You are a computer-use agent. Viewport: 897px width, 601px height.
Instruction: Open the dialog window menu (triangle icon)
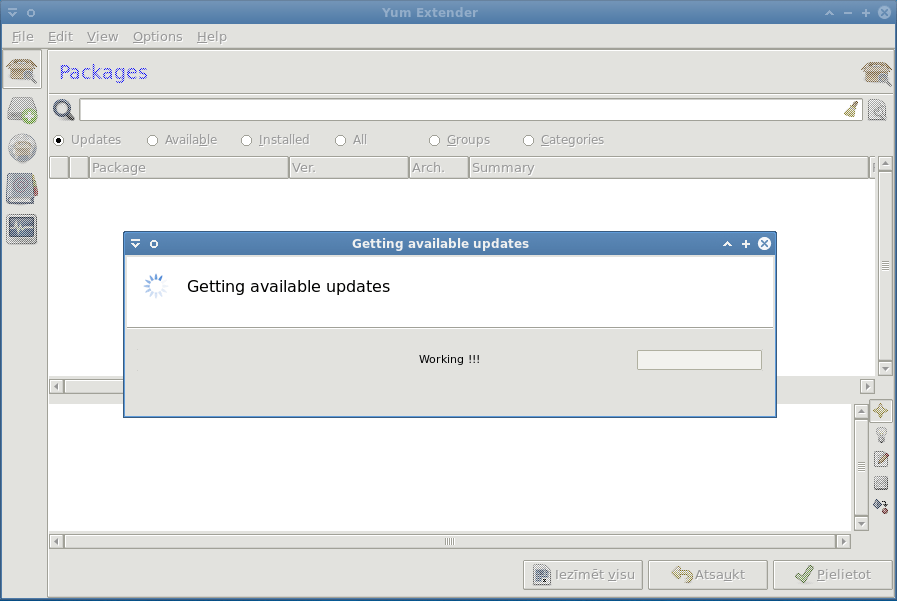[136, 244]
